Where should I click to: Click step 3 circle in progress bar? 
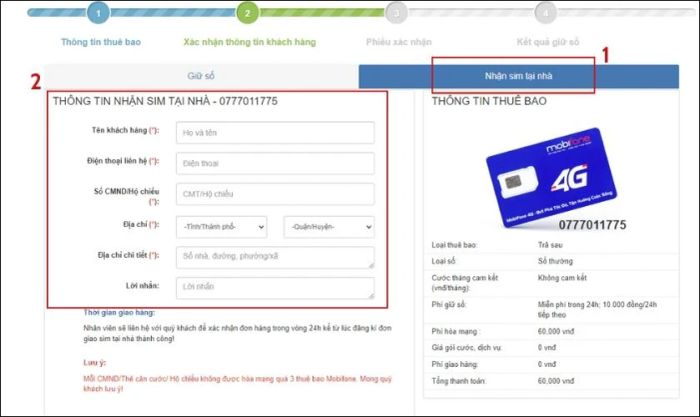pos(396,13)
